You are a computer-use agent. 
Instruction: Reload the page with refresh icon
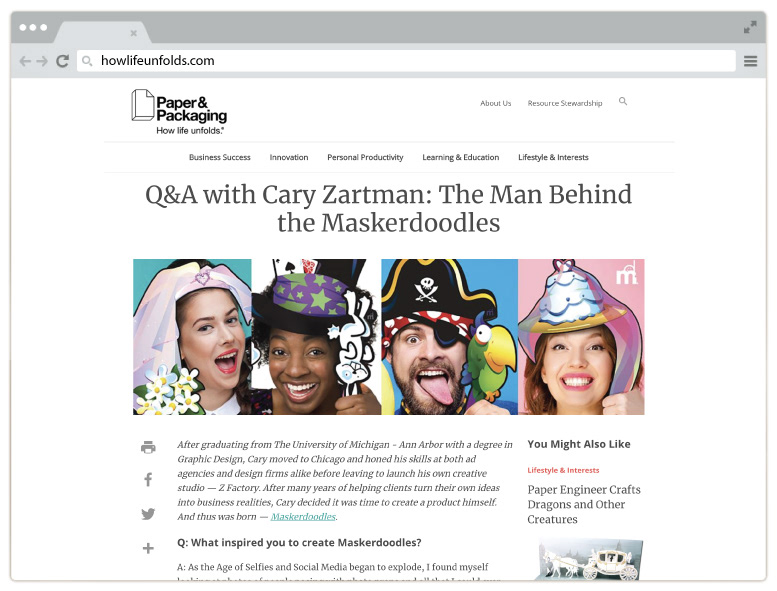[62, 61]
